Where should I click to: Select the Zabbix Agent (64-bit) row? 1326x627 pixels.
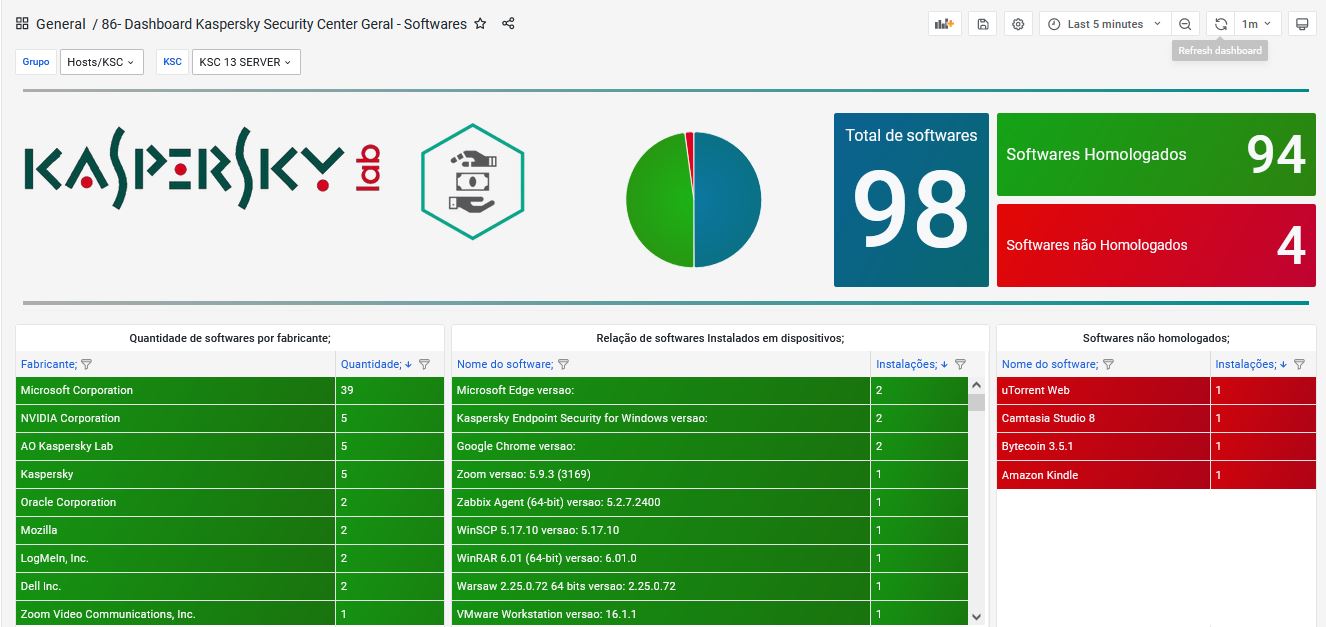click(x=710, y=502)
